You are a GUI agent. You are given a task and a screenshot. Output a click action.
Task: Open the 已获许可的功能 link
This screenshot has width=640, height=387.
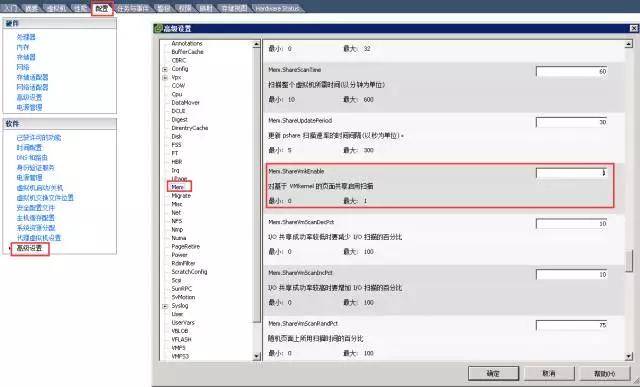pos(39,138)
